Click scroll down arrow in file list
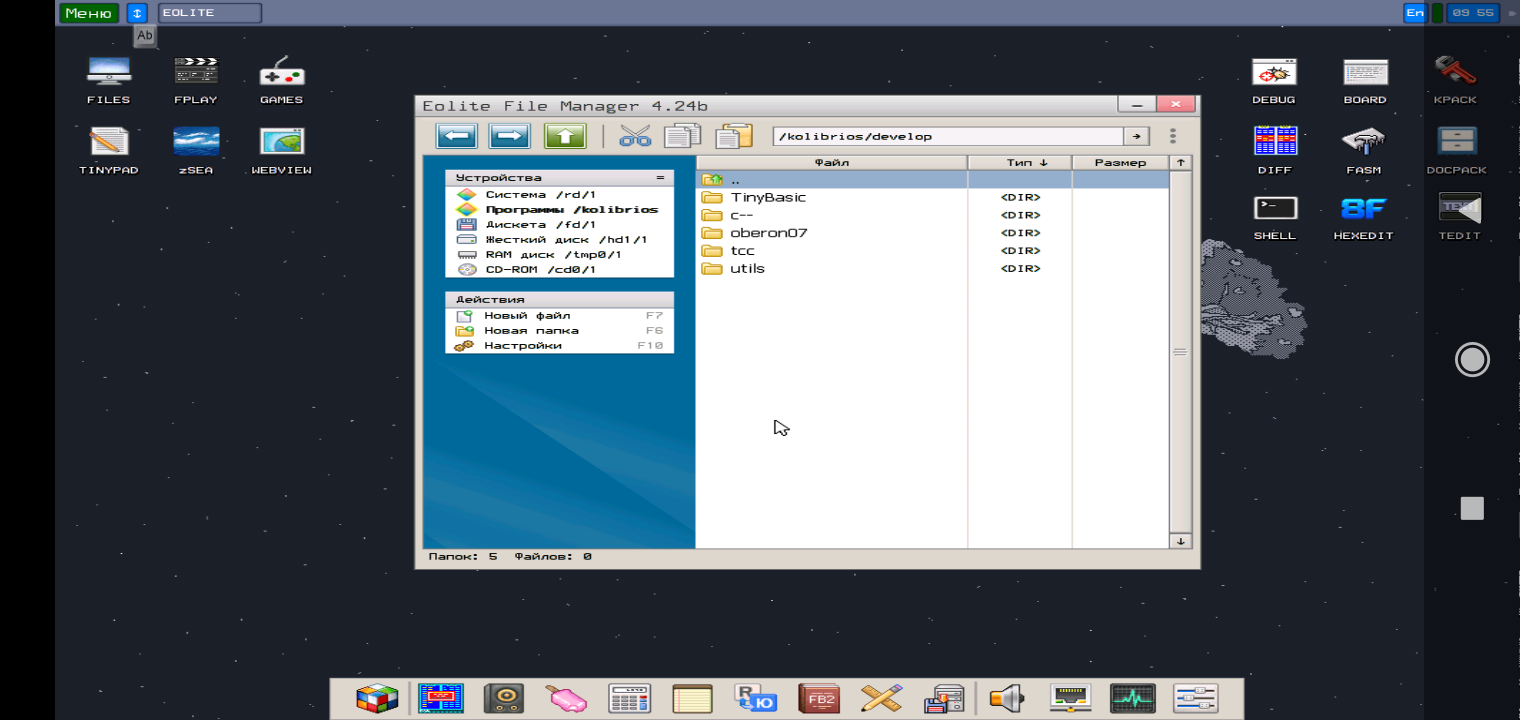The image size is (1520, 720). pos(1180,541)
